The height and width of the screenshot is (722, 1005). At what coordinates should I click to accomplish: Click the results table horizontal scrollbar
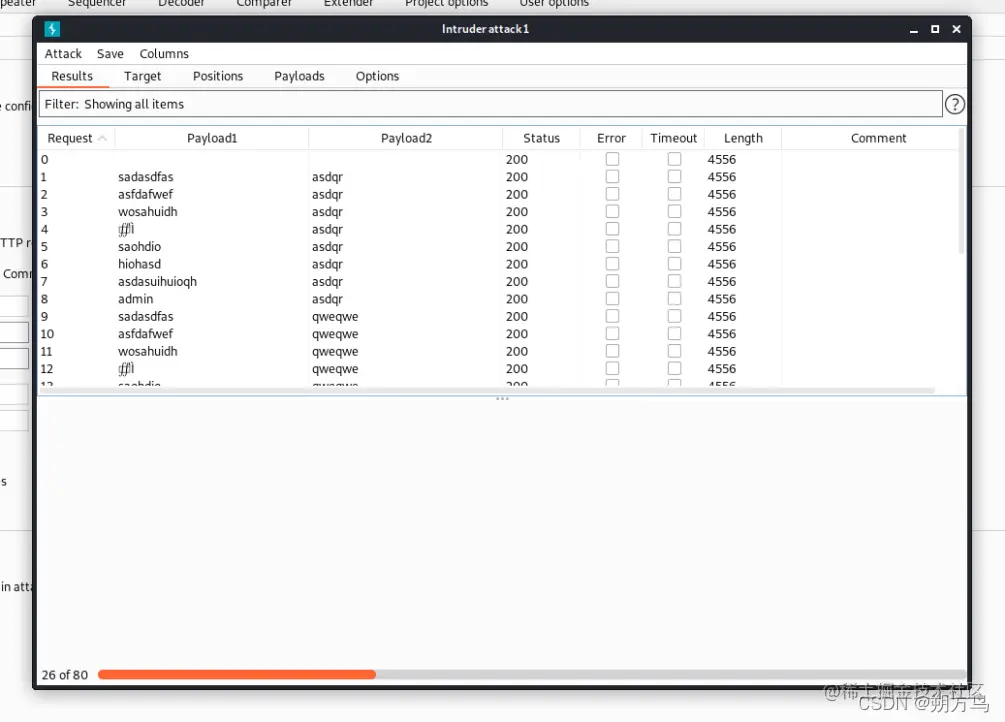[487, 390]
